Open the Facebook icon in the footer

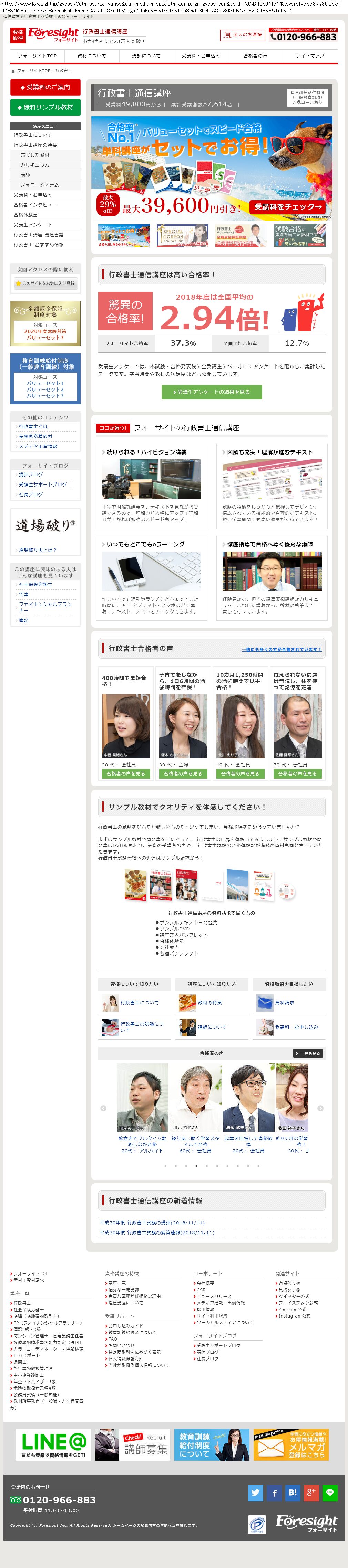pyautogui.click(x=274, y=1493)
